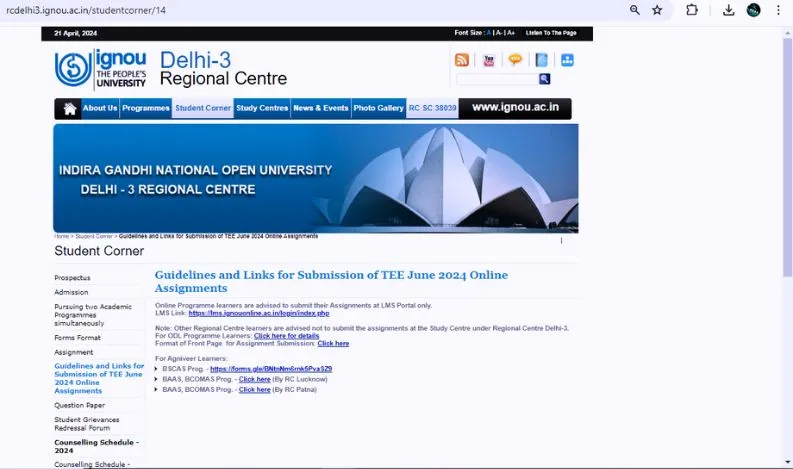This screenshot has width=793, height=469.
Task: Open the LMS ignouonline login link
Action: pos(259,313)
